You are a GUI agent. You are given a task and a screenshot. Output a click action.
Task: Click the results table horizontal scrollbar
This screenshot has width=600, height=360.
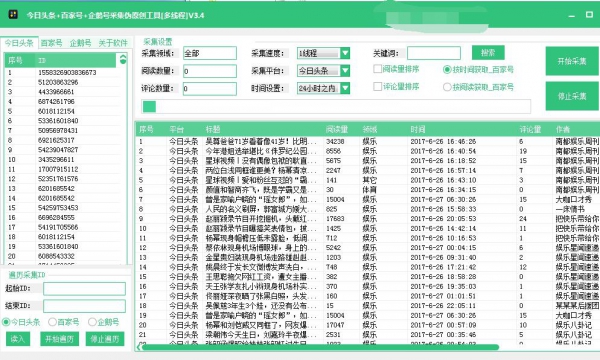tap(320, 347)
